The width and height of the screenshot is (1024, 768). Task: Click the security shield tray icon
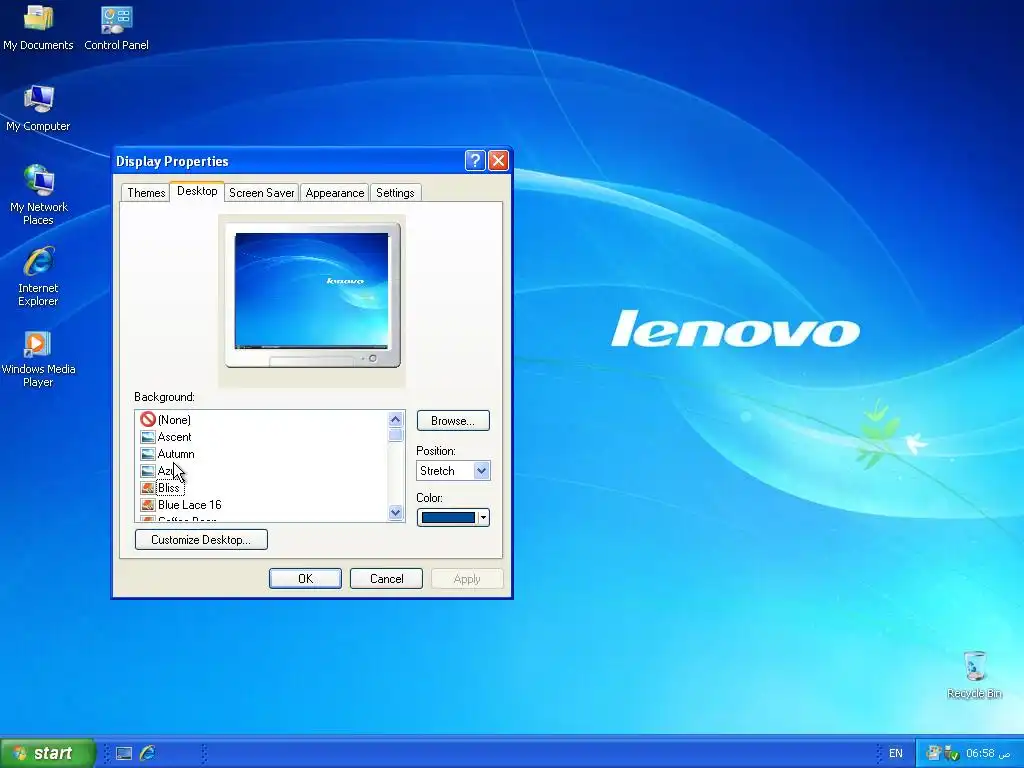click(952, 753)
